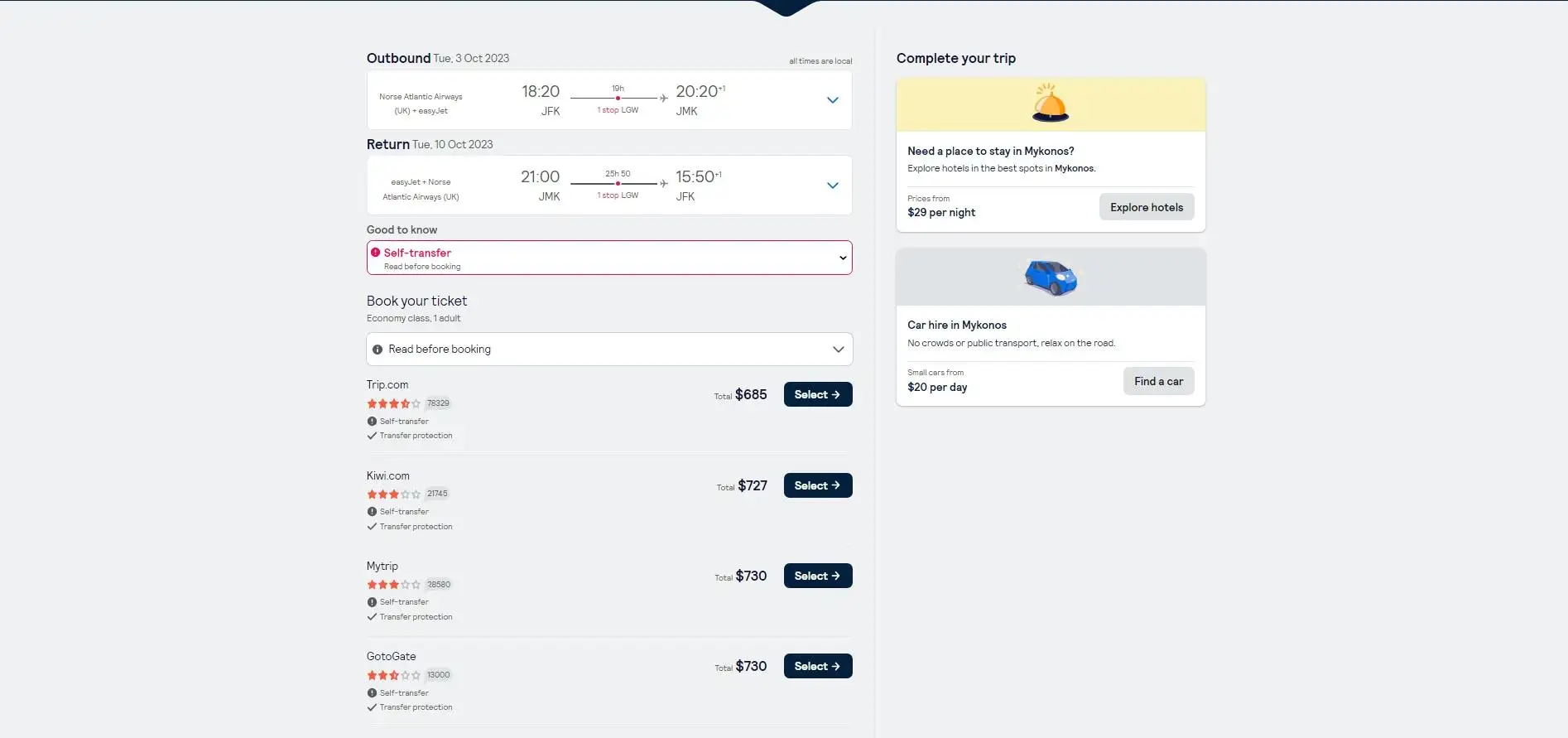Click the collapse notch at page top
The image size is (1568, 738).
tap(786, 8)
